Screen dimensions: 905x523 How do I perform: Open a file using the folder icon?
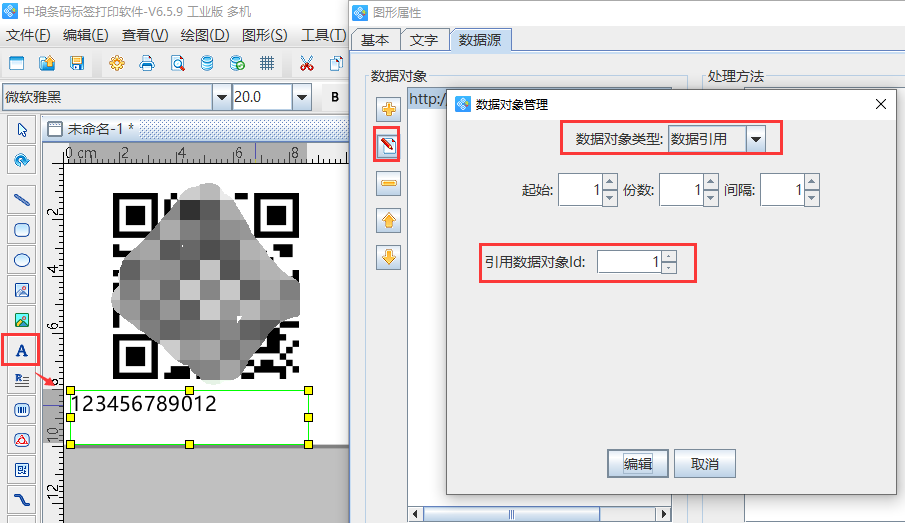(47, 63)
